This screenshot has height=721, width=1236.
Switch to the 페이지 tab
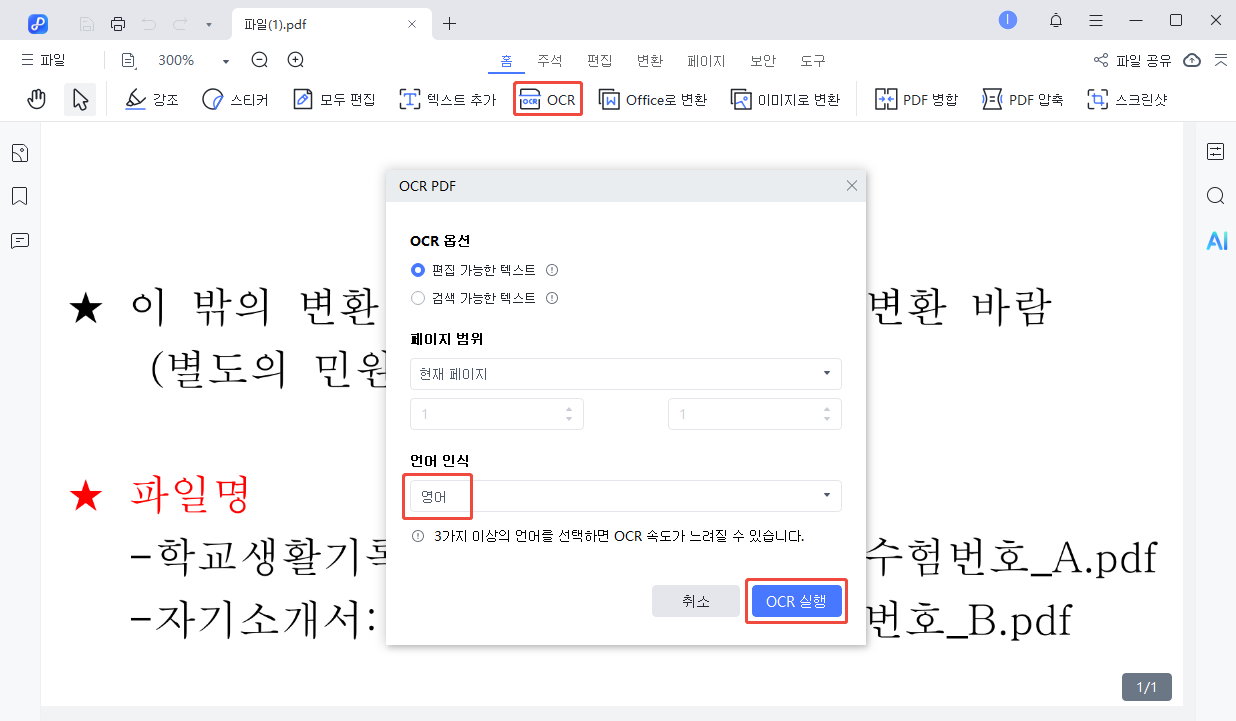tap(706, 60)
